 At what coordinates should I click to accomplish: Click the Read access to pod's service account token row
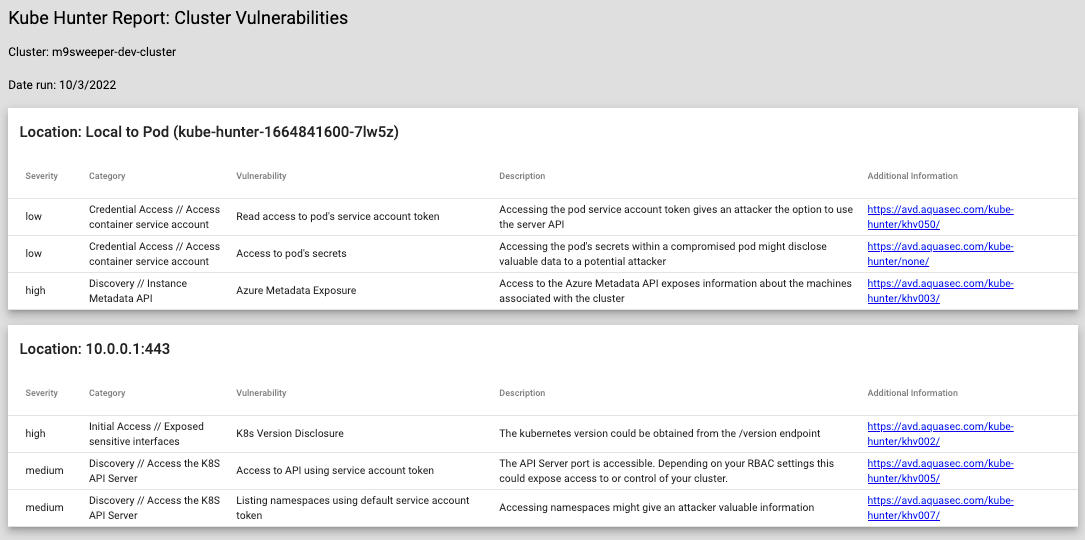337,216
